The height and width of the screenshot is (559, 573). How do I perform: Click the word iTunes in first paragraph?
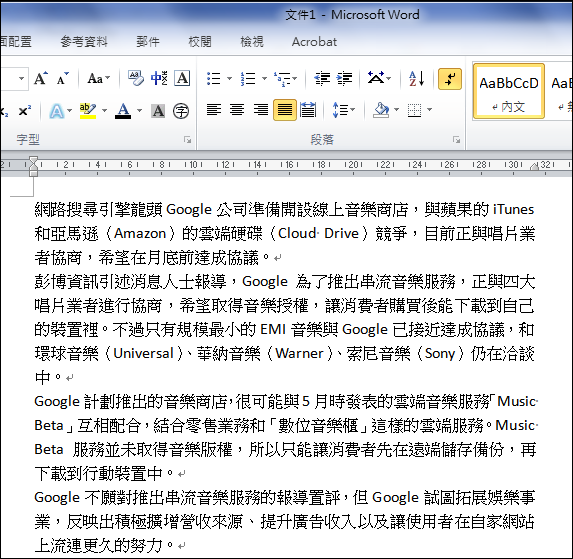click(x=513, y=210)
